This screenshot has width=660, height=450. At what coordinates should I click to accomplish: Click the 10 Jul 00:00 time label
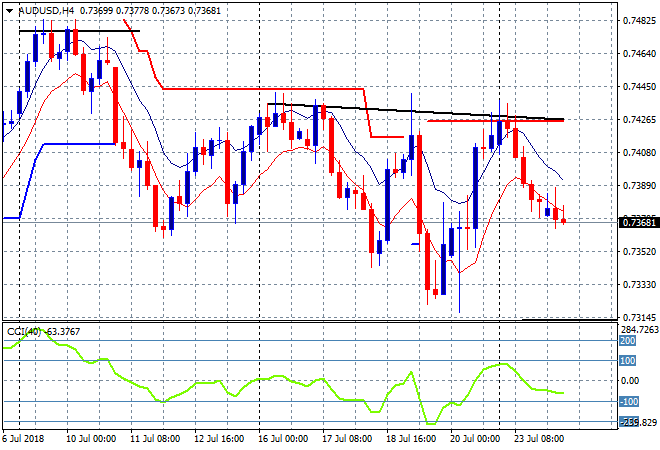91,439
